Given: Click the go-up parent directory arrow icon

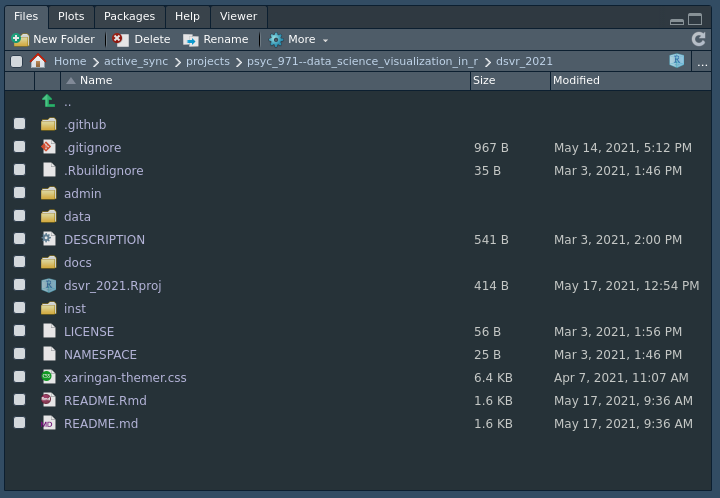Looking at the screenshot, I should [48, 101].
